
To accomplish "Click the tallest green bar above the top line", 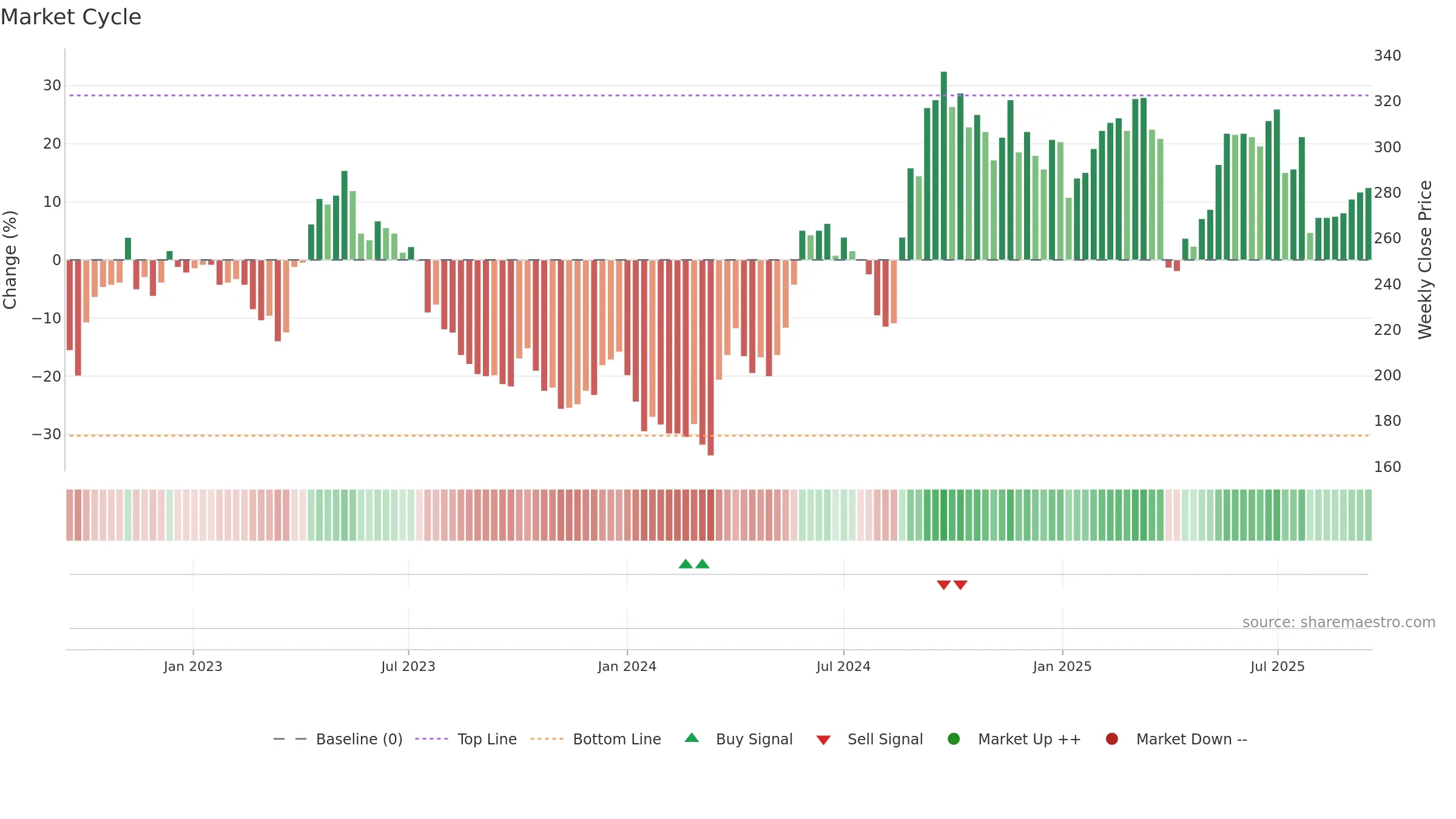I will pos(944,166).
